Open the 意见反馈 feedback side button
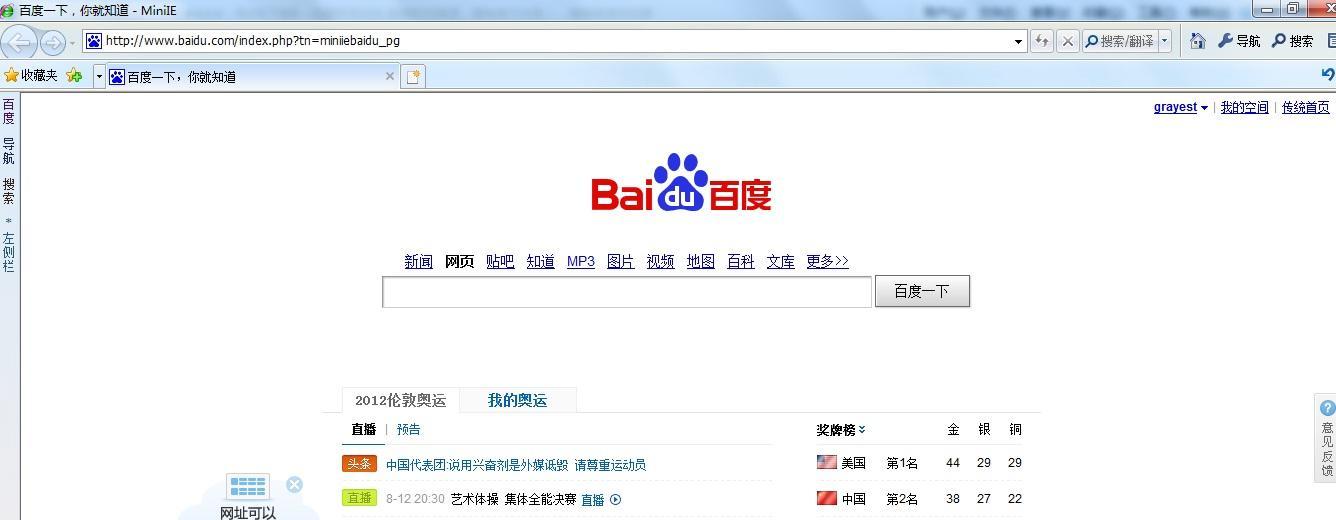Viewport: 1336px width, 520px height. [1327, 440]
